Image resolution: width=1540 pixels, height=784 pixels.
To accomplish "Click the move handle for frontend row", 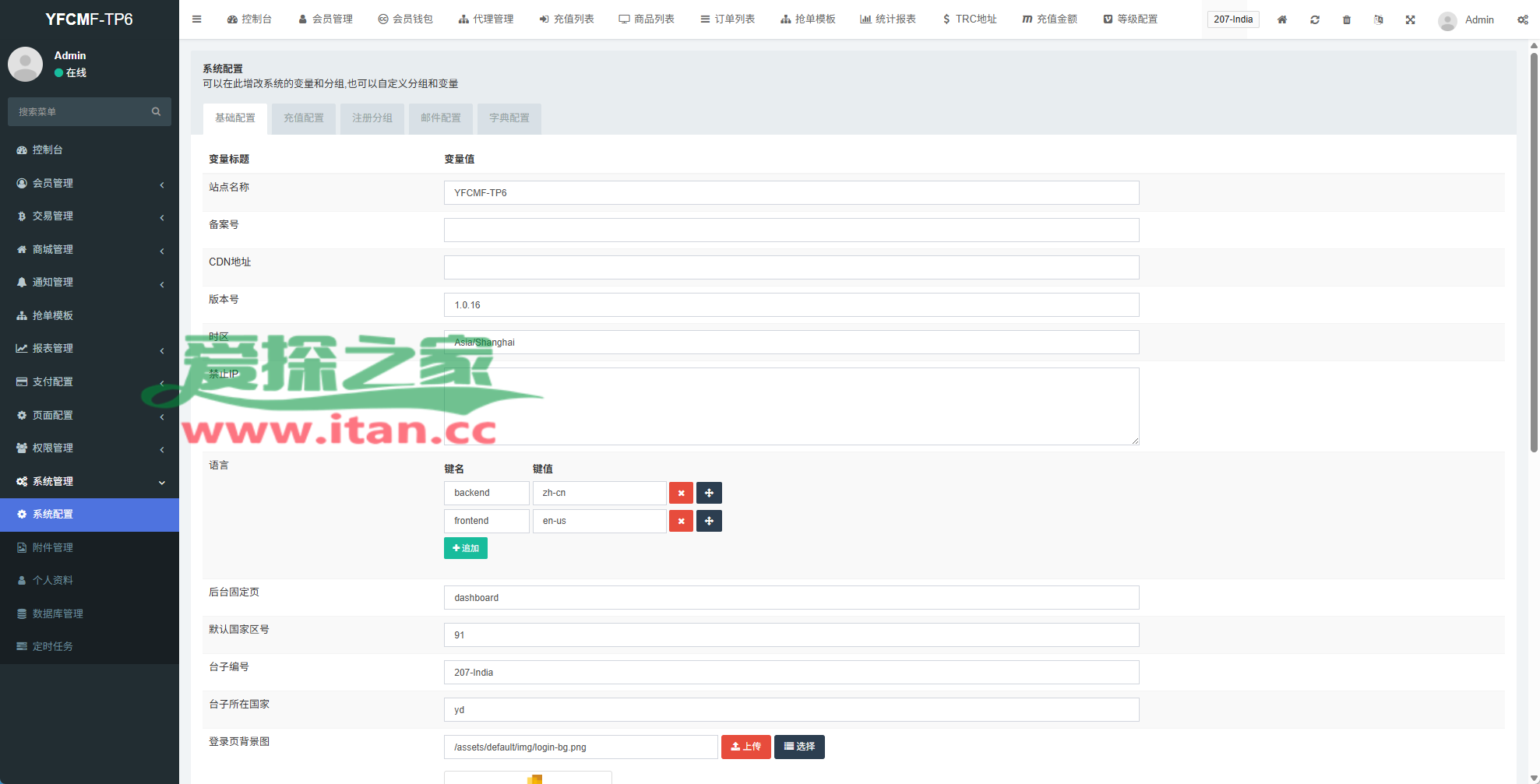I will click(709, 521).
